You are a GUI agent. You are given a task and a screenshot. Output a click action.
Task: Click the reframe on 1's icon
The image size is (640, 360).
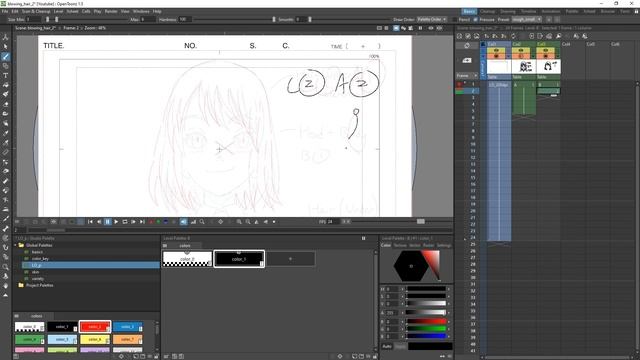pos(487,36)
